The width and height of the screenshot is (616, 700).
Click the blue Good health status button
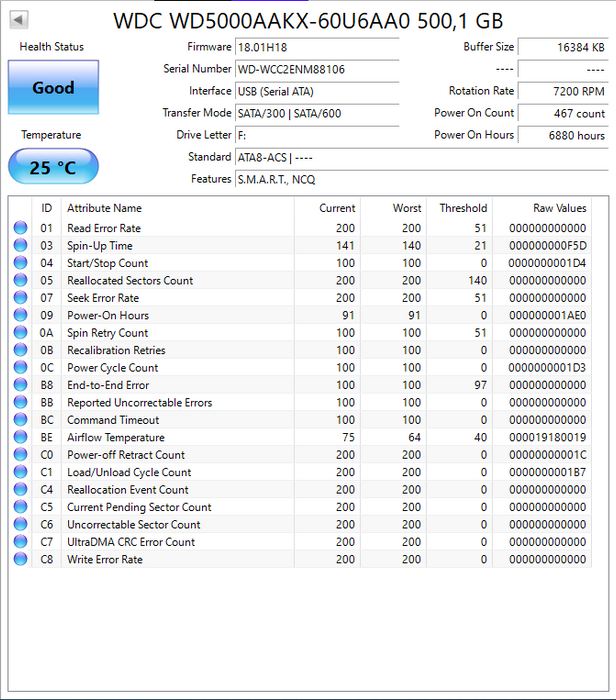pos(53,87)
